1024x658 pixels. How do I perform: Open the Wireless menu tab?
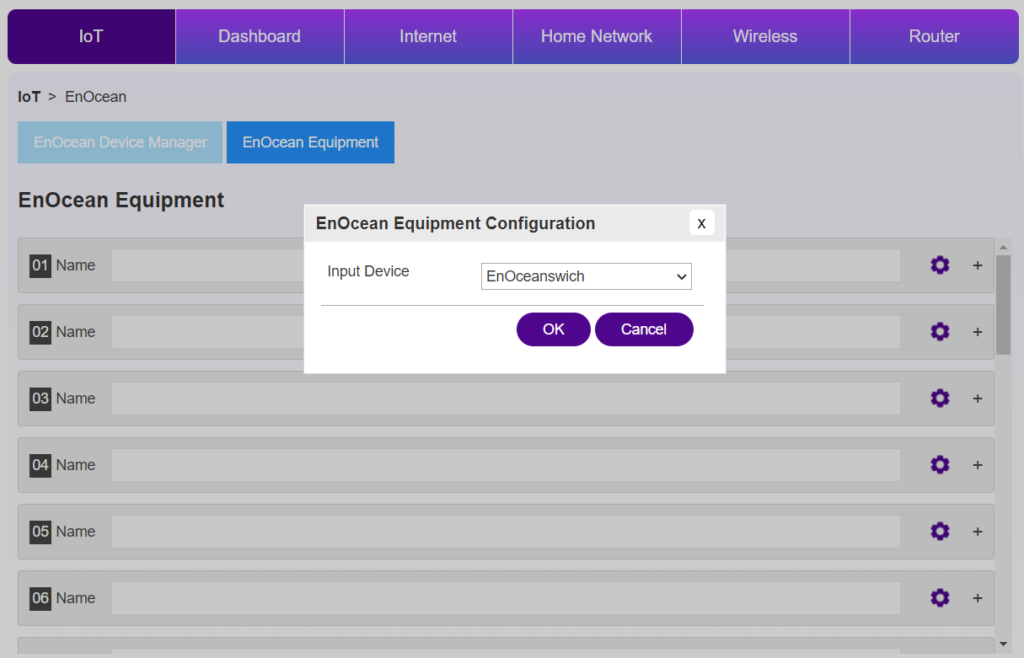pos(765,36)
